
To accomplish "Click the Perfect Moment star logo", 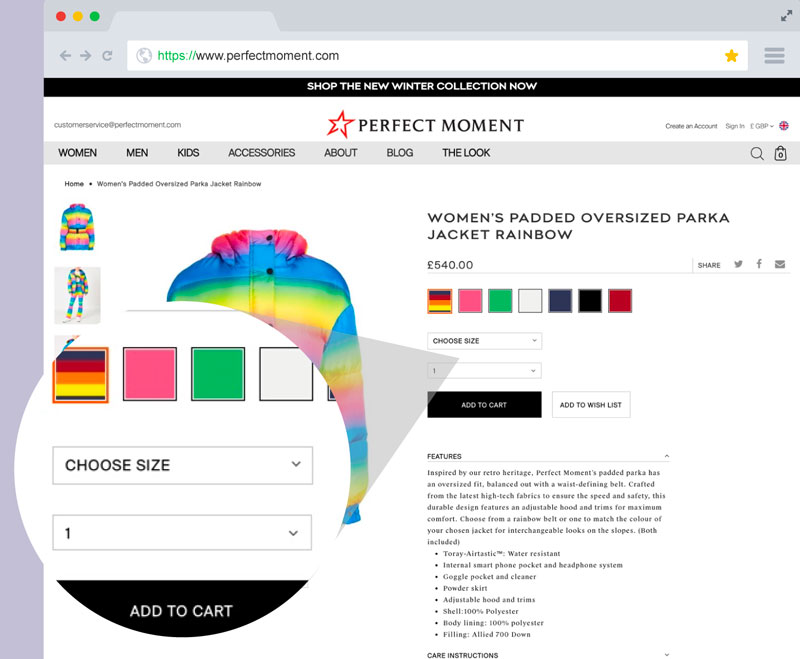I will click(340, 124).
